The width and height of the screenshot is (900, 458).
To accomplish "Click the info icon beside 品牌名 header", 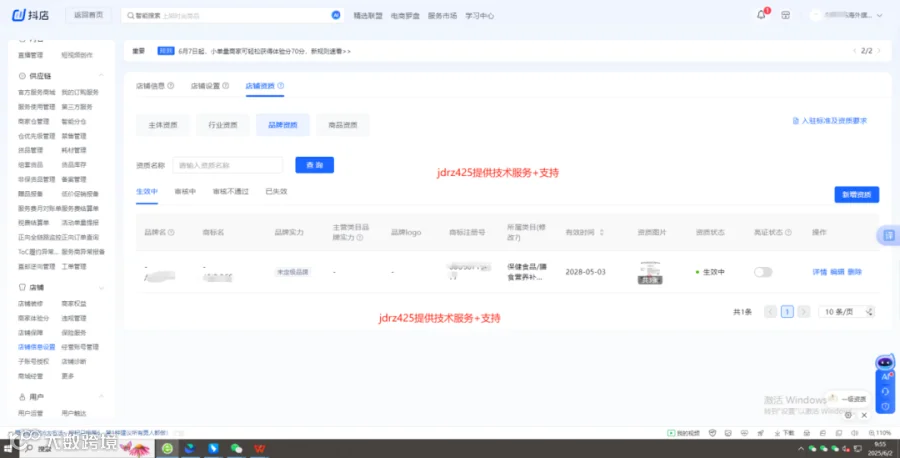I will (x=171, y=232).
